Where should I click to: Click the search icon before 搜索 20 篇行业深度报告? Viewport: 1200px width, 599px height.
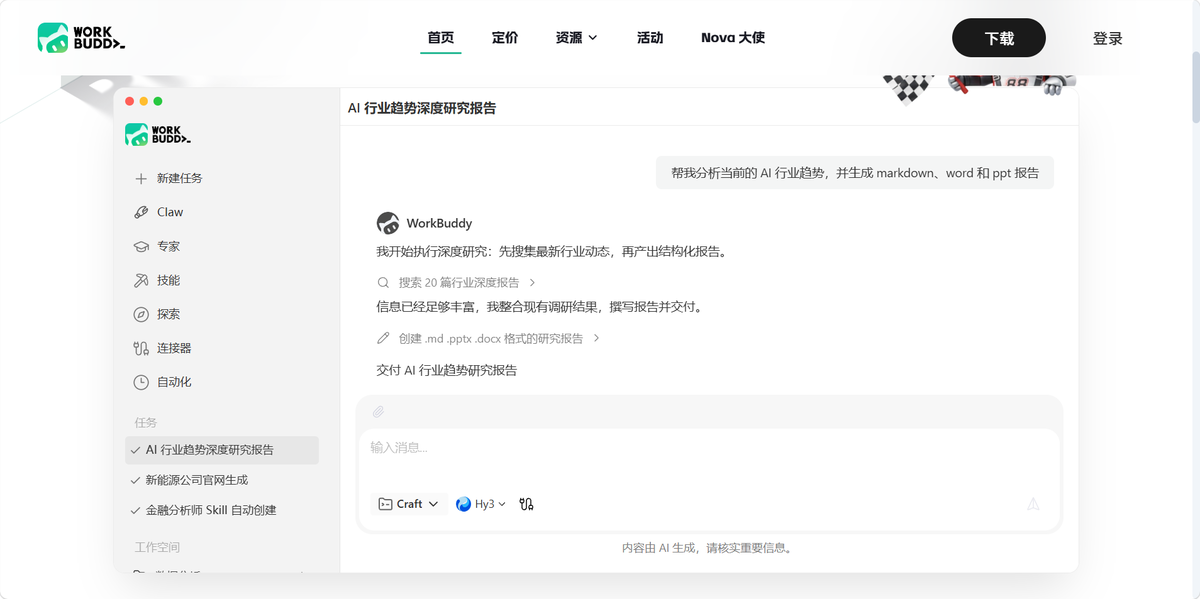[x=383, y=283]
